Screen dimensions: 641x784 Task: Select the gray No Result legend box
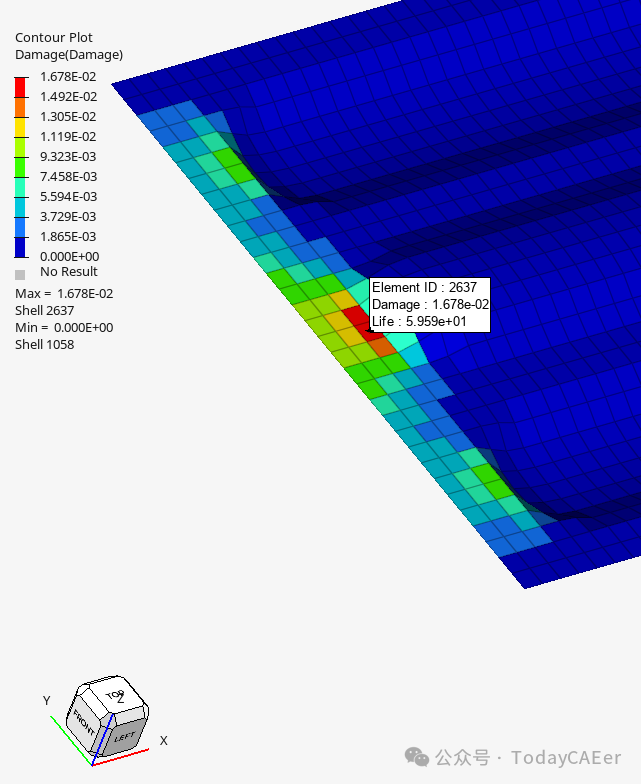pyautogui.click(x=21, y=272)
